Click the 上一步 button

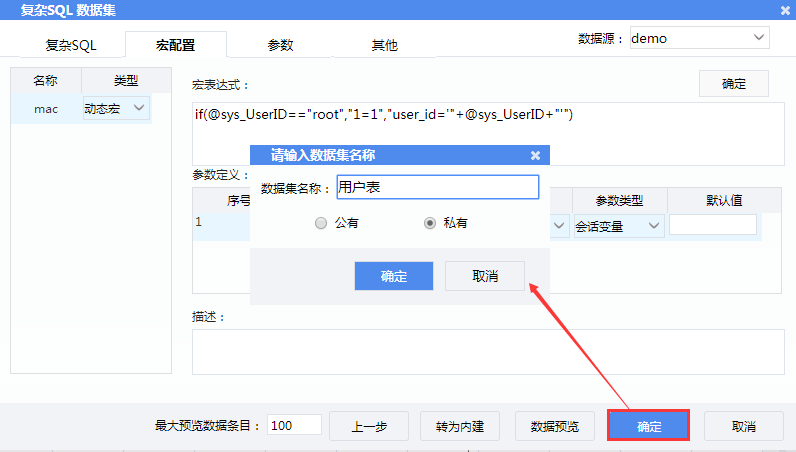coord(369,426)
